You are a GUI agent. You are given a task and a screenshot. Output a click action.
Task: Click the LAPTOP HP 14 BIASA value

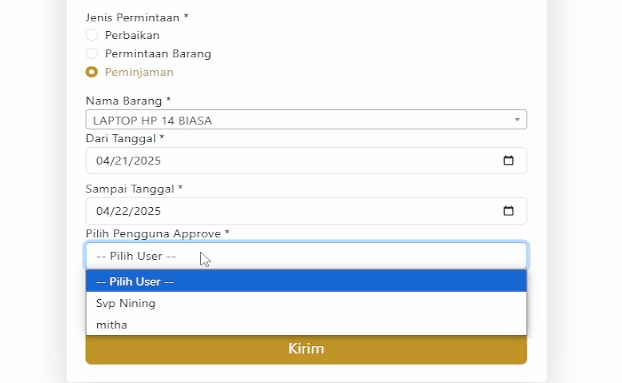point(152,121)
